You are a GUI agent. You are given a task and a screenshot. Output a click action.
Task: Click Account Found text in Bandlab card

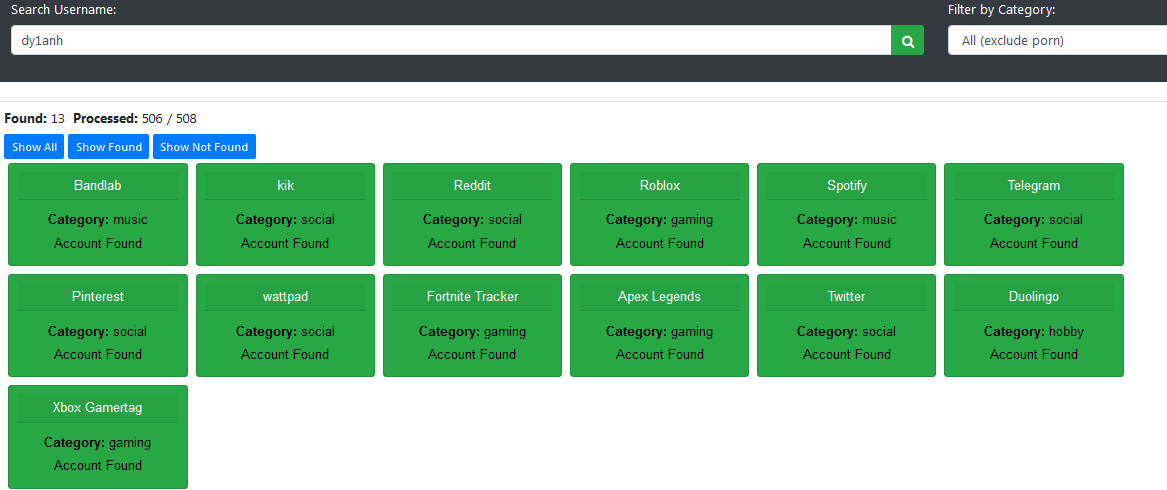pyautogui.click(x=97, y=243)
